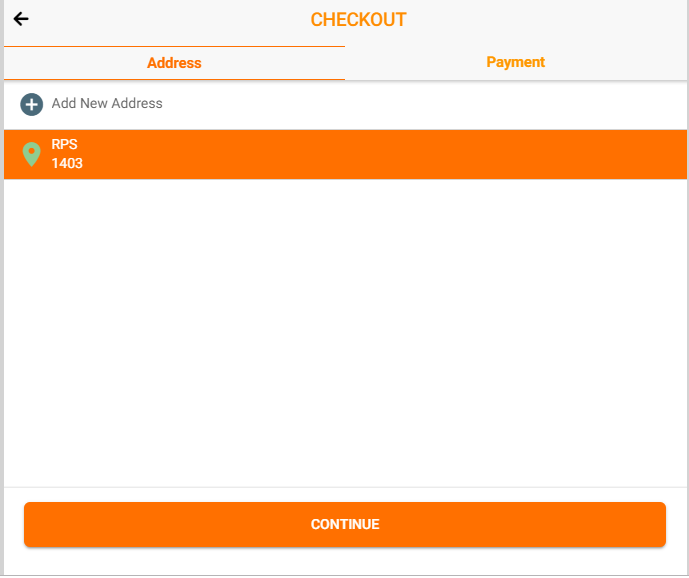Click the orange highlighted address bar

[345, 154]
